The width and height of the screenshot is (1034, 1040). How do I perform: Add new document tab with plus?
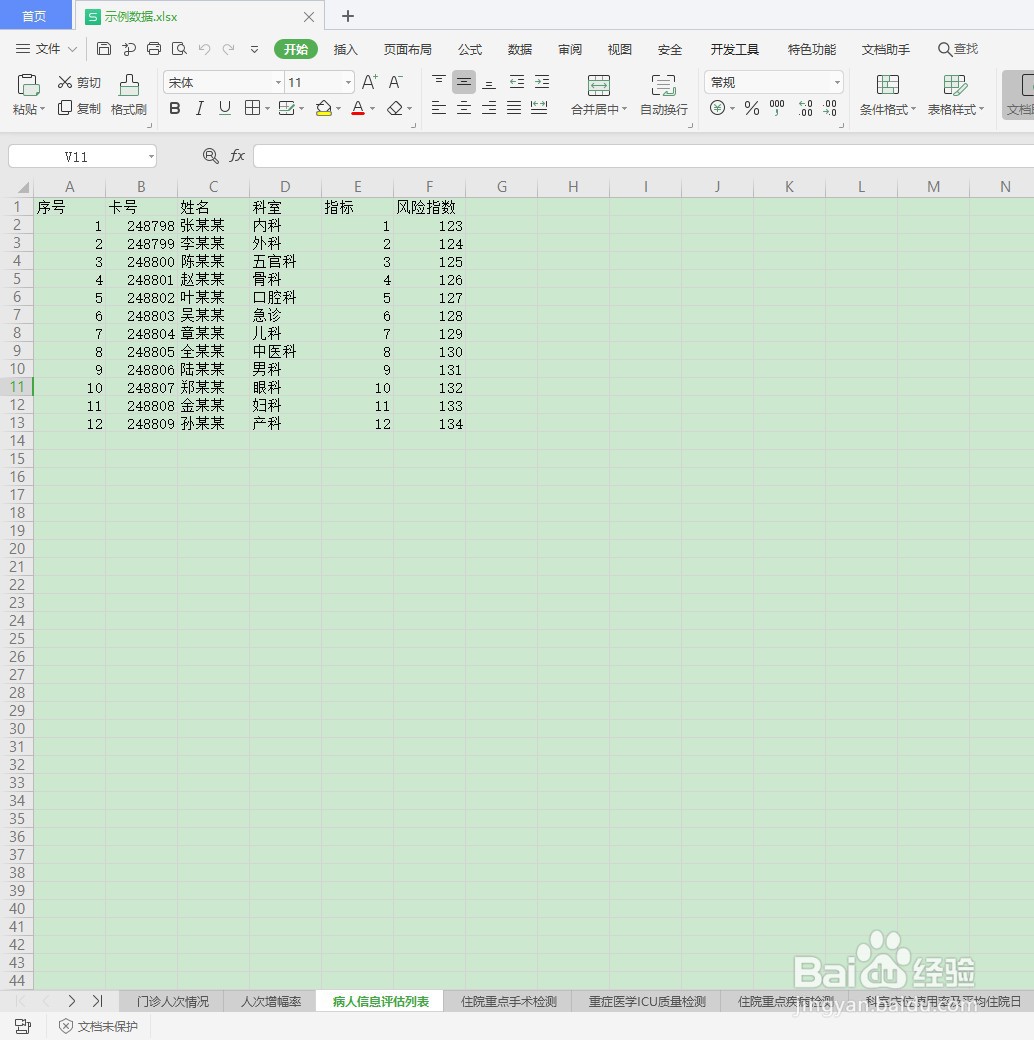coord(348,16)
